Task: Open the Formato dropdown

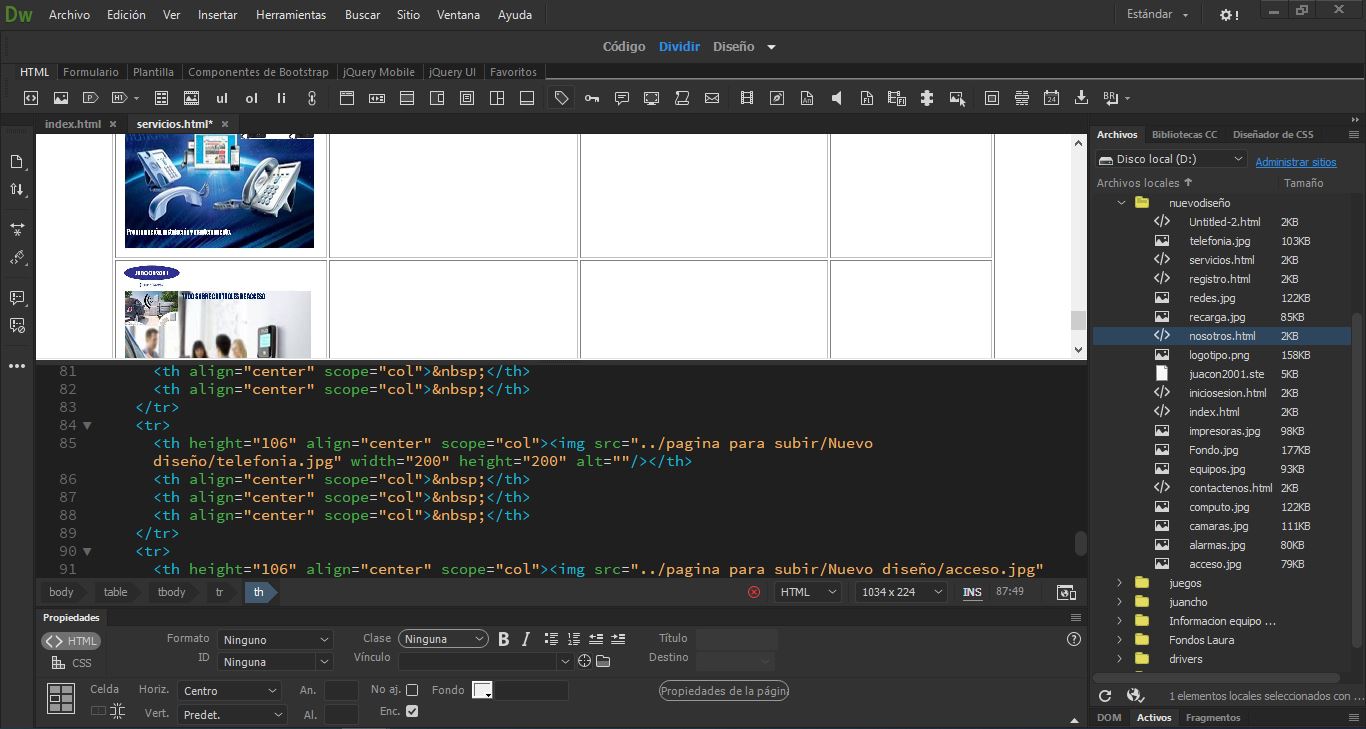Action: click(x=276, y=639)
